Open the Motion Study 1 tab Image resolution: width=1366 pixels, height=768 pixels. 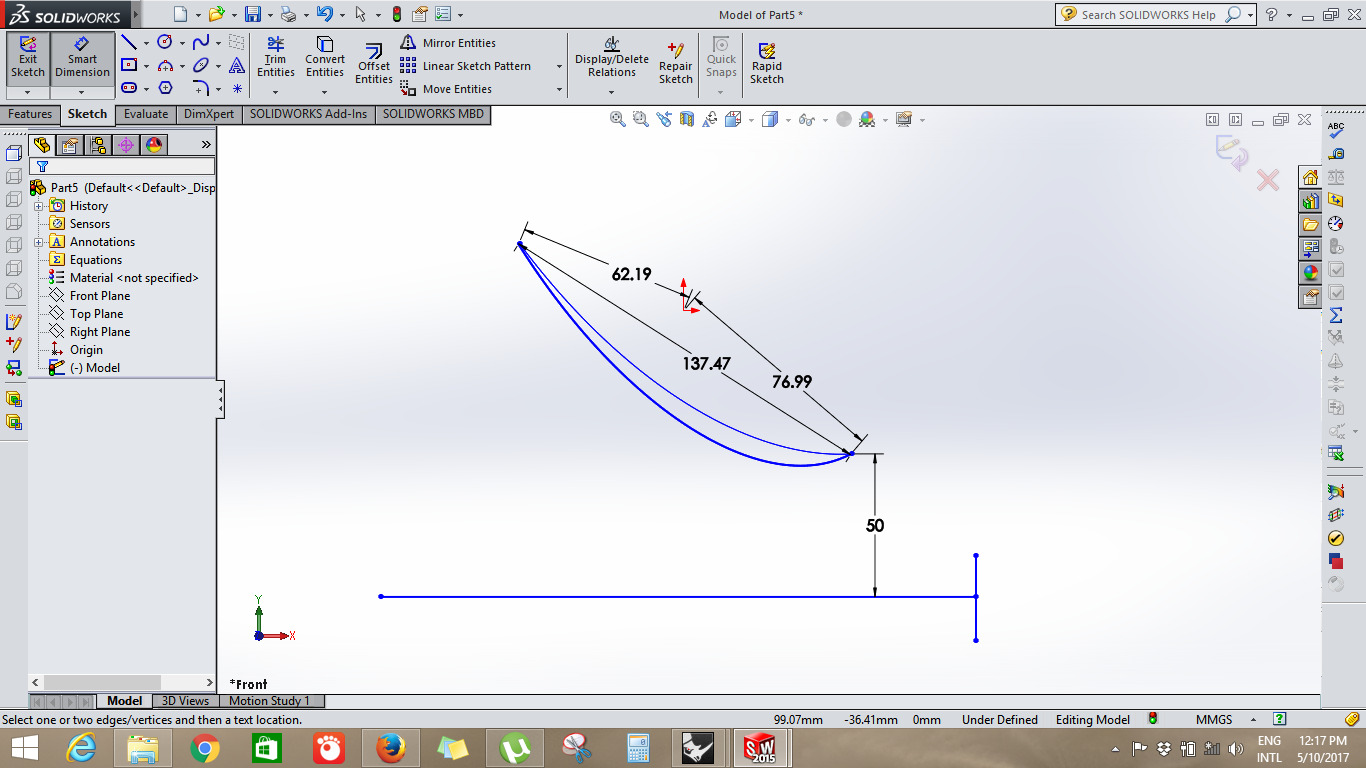[x=270, y=701]
